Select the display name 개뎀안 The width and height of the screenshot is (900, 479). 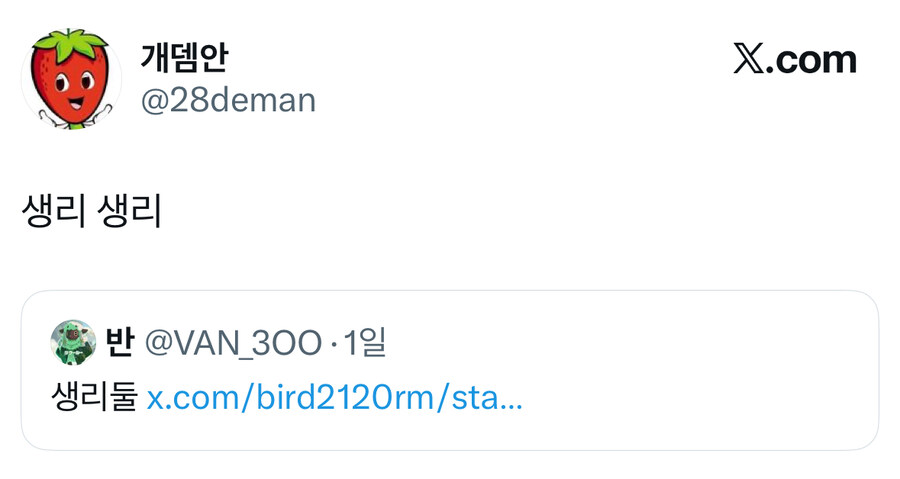point(183,58)
